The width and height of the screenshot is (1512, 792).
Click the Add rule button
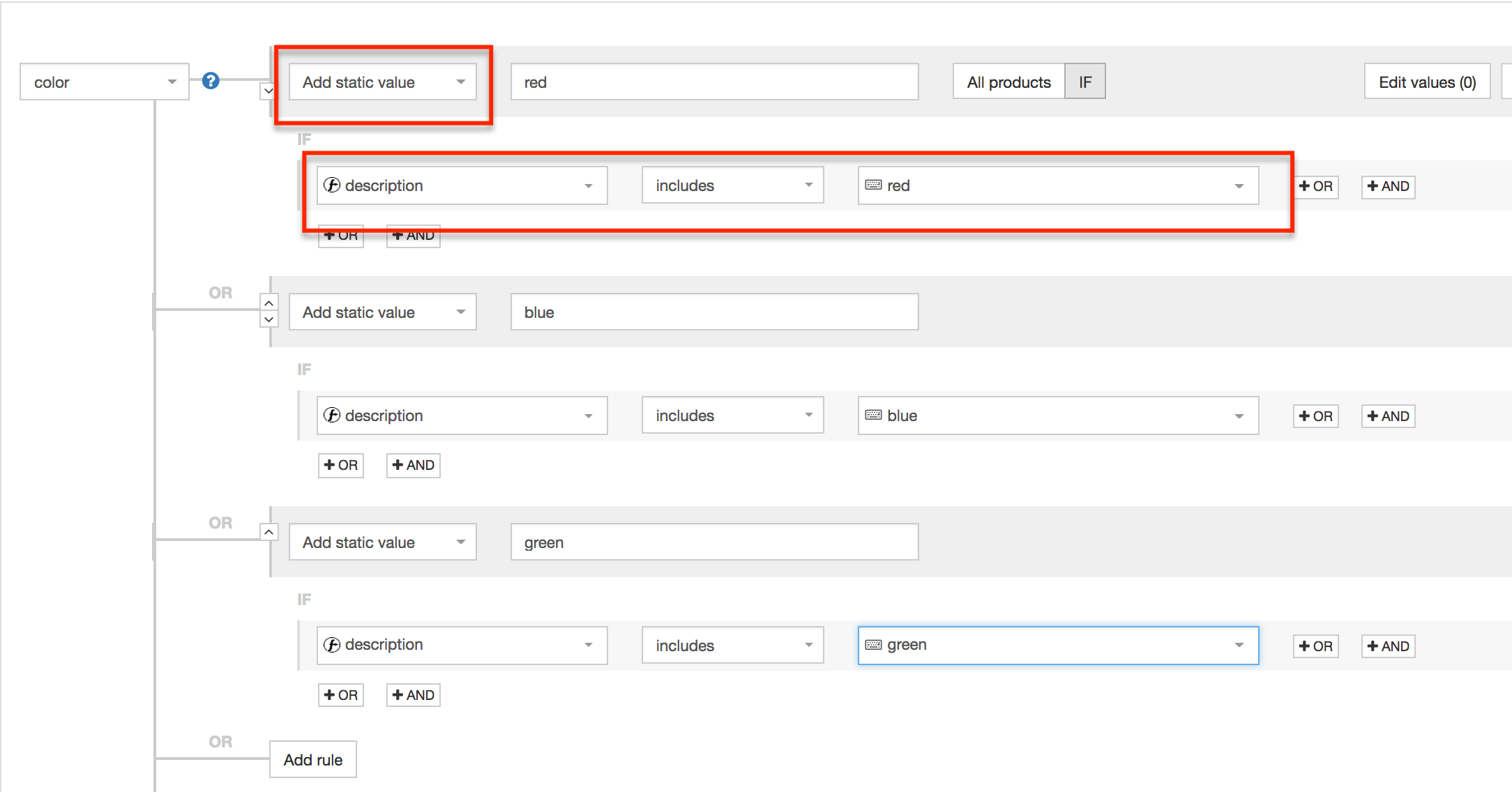point(313,759)
